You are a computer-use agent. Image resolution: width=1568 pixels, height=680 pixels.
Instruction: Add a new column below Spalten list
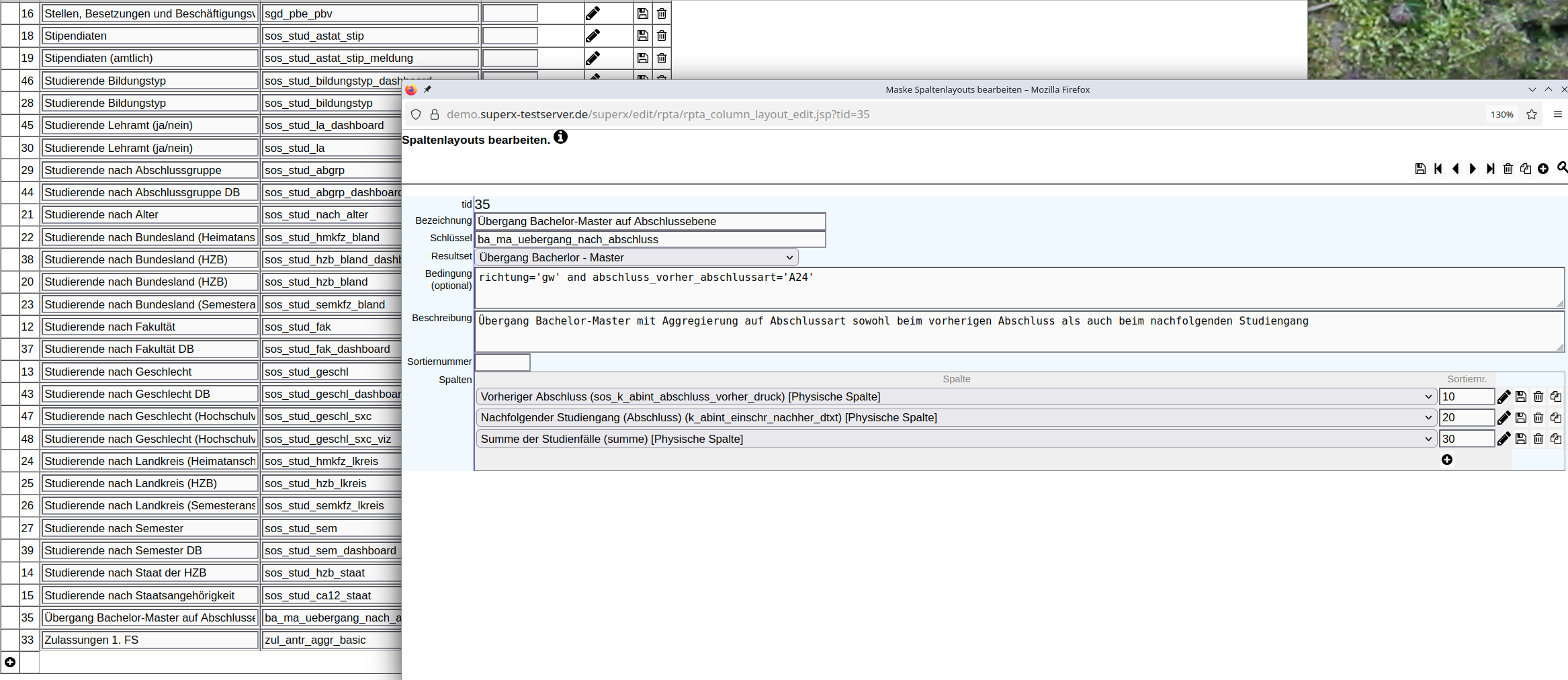pos(1447,460)
